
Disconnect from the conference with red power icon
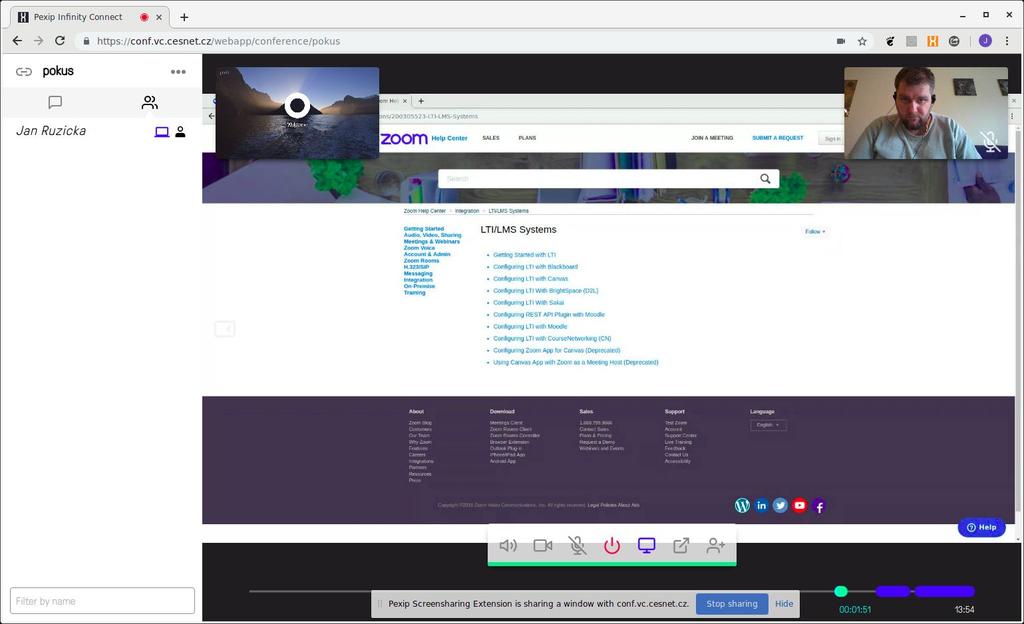point(612,545)
